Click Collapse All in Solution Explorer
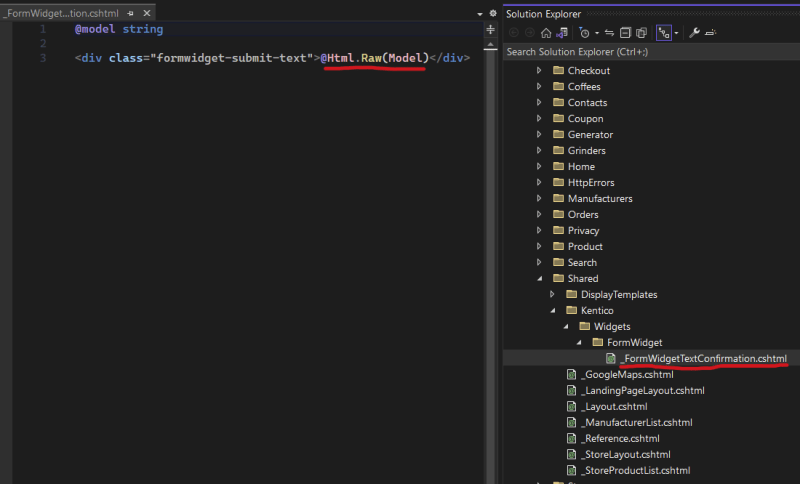 click(625, 33)
